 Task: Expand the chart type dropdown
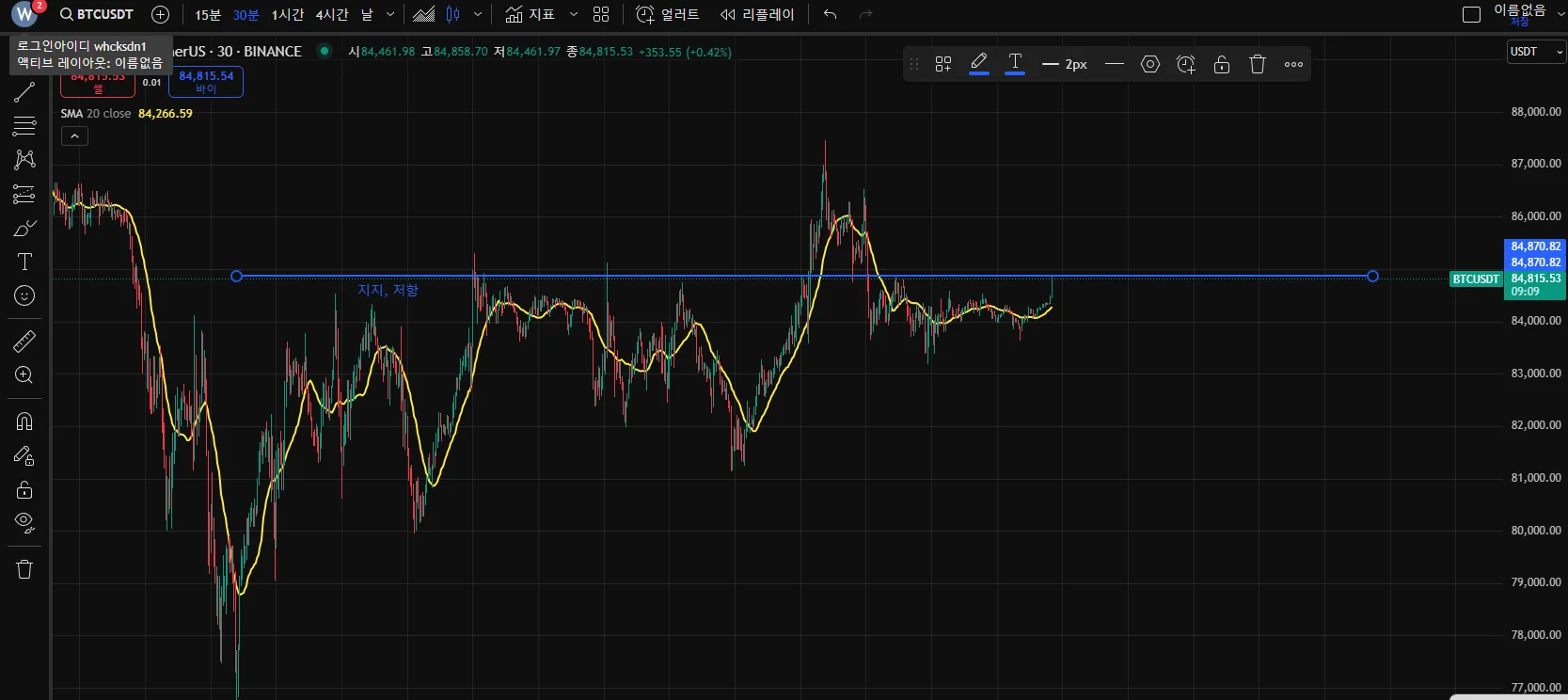tap(478, 15)
